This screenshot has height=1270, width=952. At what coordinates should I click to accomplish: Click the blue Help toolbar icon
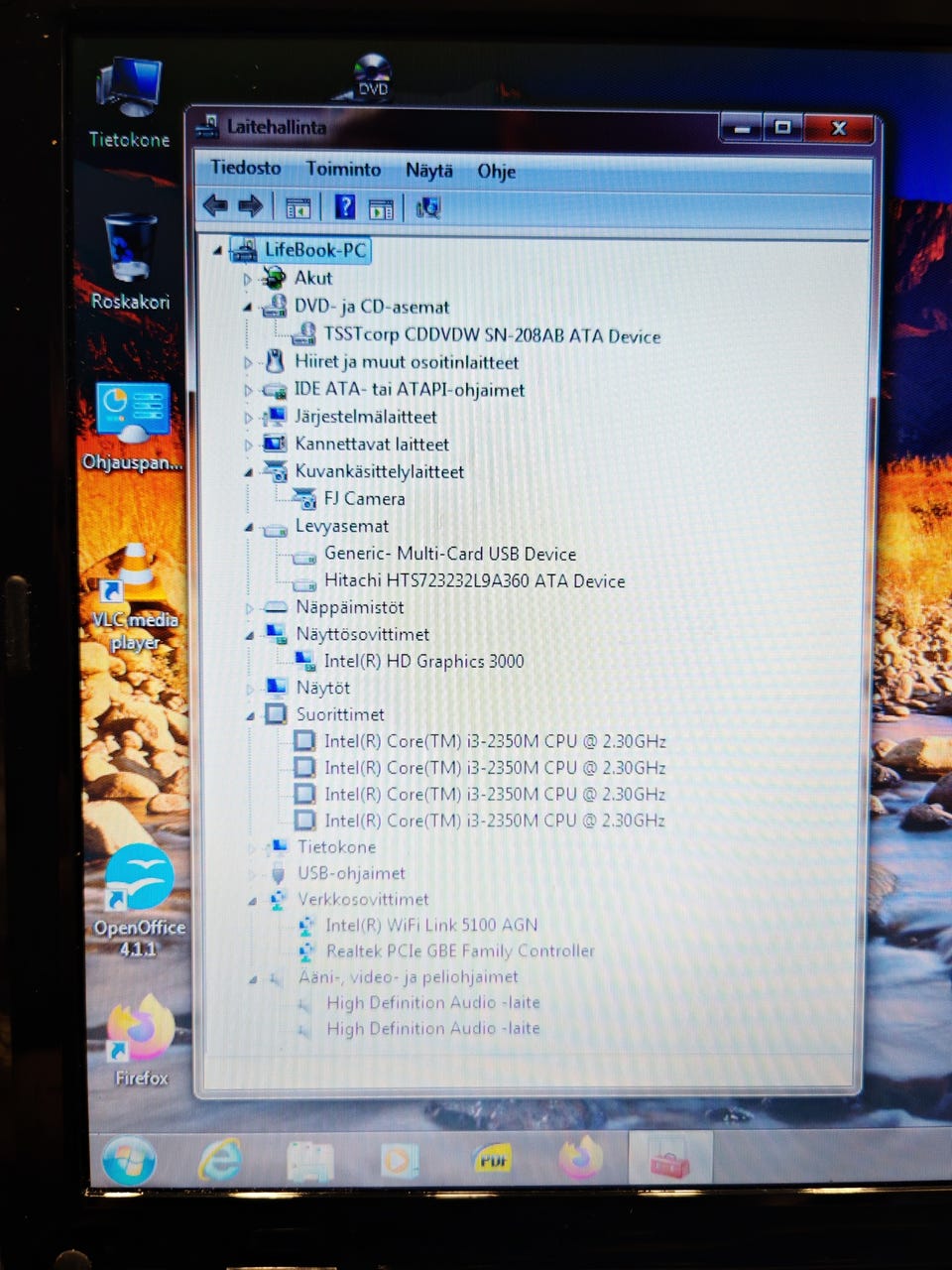click(x=344, y=206)
